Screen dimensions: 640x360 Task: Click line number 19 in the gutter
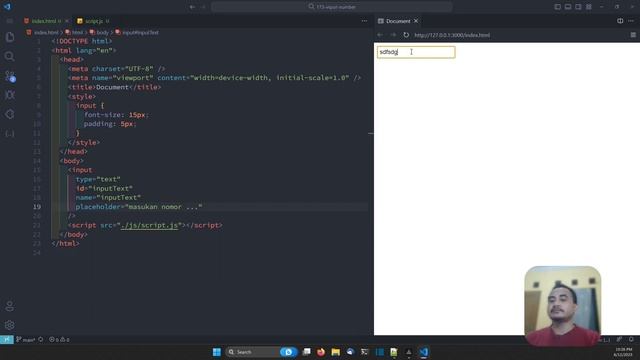(37, 207)
